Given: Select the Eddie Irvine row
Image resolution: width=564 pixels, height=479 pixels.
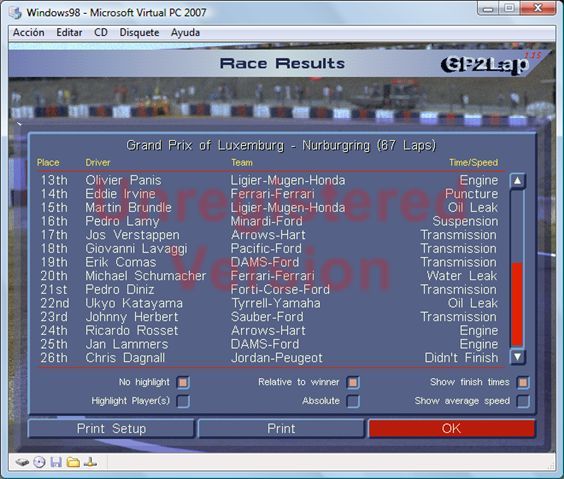Looking at the screenshot, I should tap(269, 194).
